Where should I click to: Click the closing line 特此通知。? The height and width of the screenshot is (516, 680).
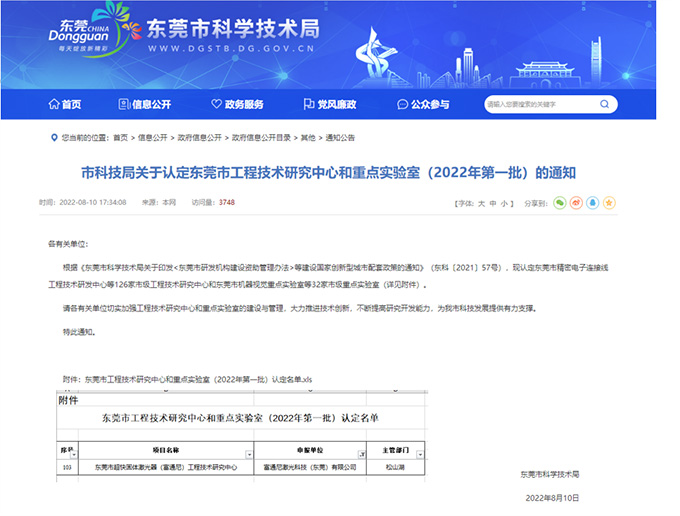(x=79, y=332)
